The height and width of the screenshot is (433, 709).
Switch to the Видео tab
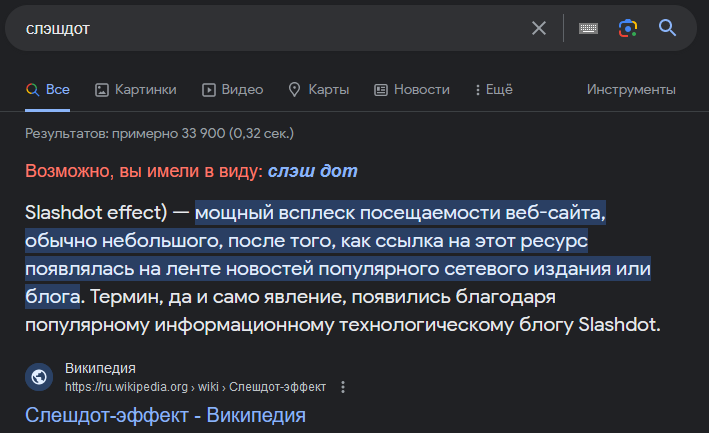tap(232, 89)
